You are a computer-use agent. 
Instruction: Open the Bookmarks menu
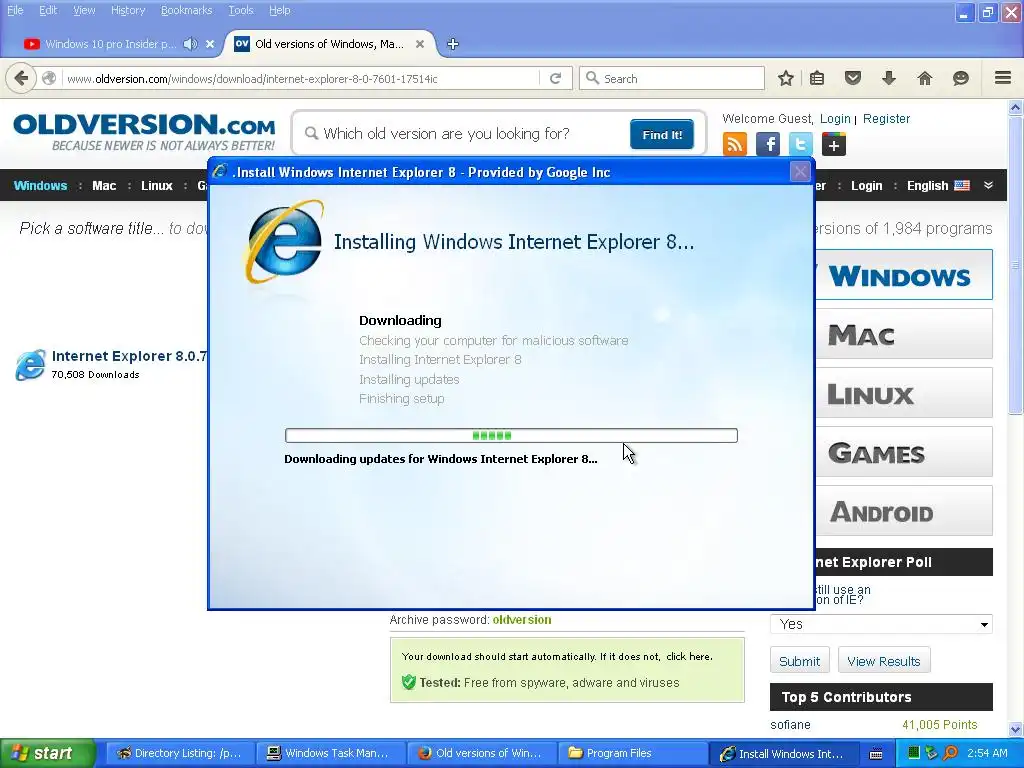pyautogui.click(x=186, y=10)
